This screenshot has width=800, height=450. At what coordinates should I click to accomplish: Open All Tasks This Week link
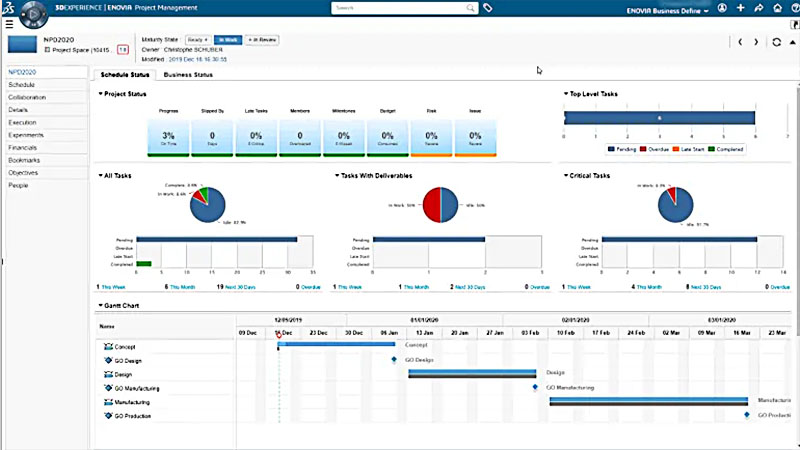[x=113, y=287]
